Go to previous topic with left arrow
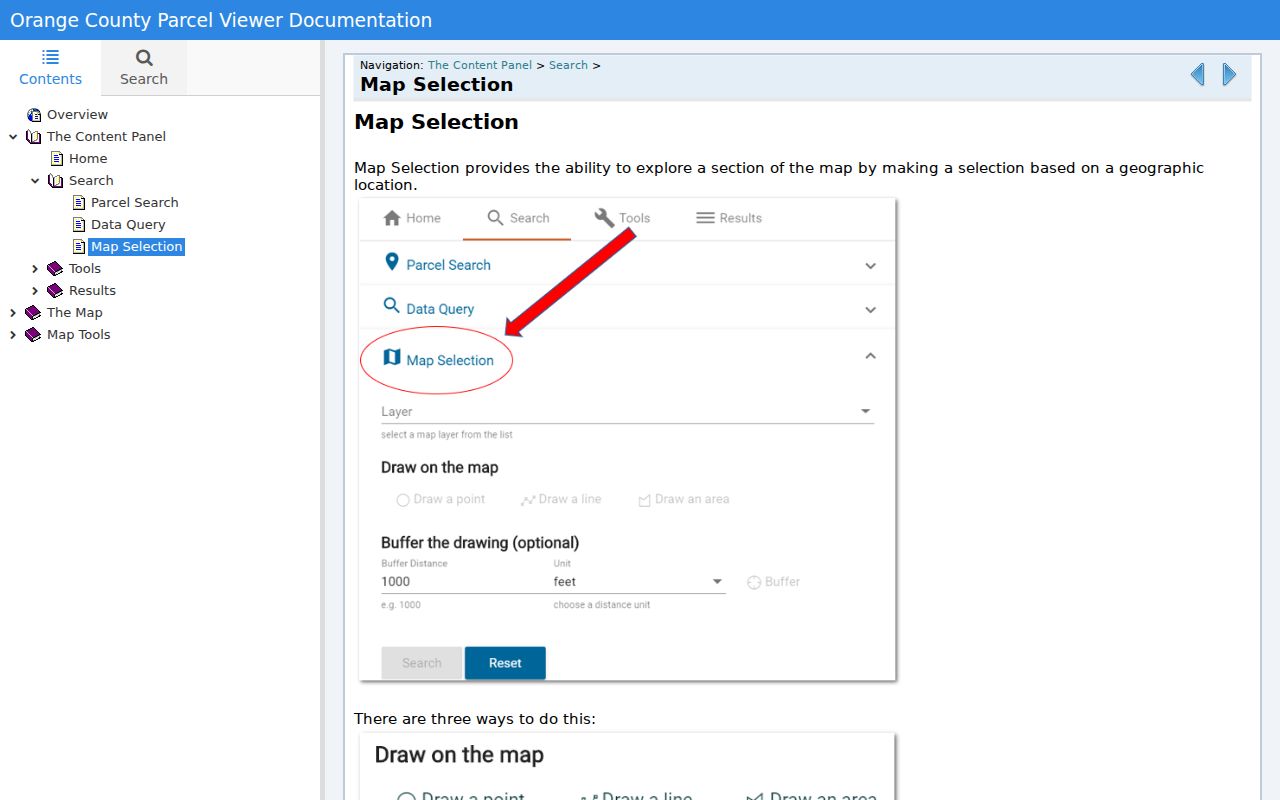 (x=1198, y=74)
